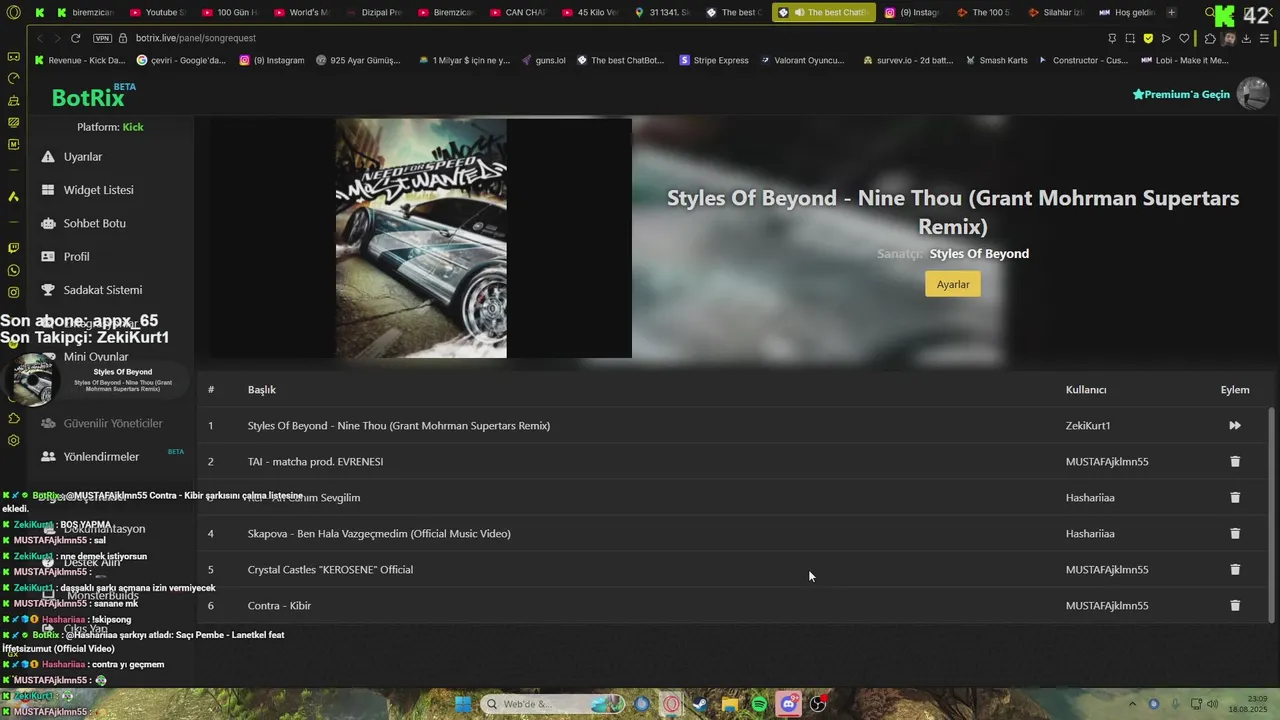Viewport: 1280px width, 720px height.
Task: Open Revenue - Kick Da... bookmark
Action: (80, 60)
